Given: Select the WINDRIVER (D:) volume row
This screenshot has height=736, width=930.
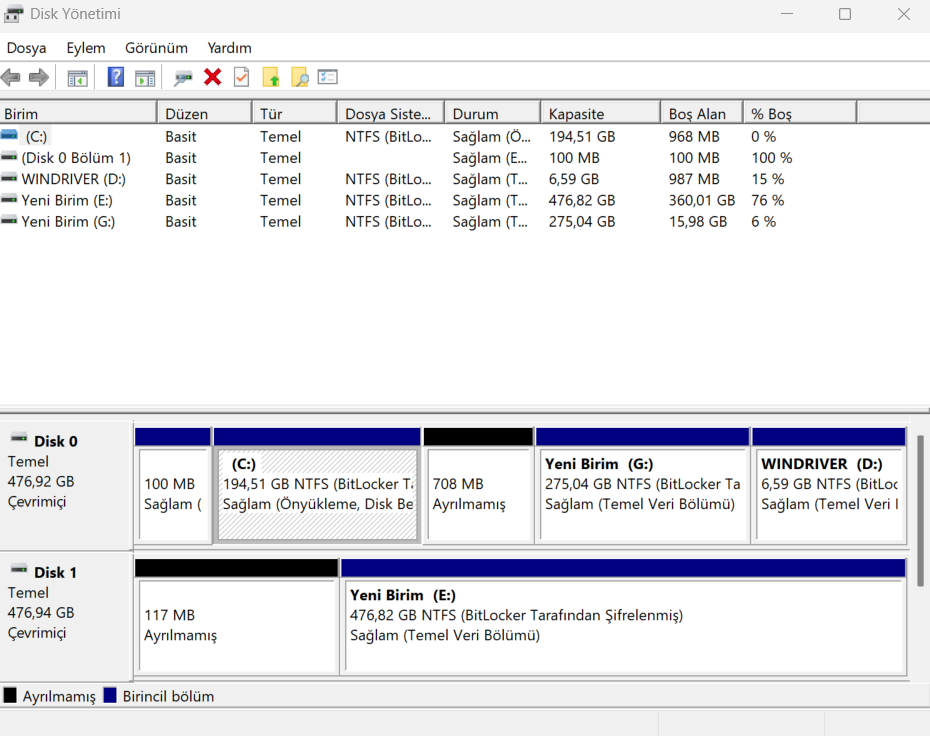Looking at the screenshot, I should (428, 179).
